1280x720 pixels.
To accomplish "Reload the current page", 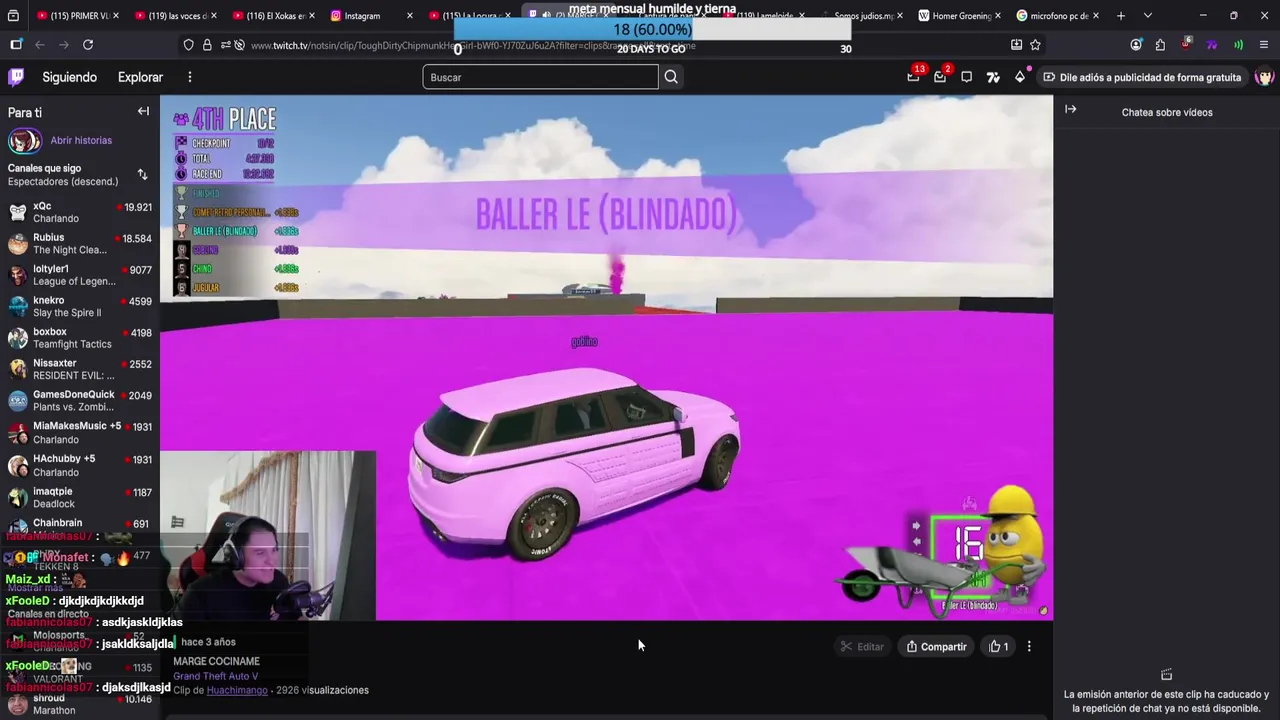I will tap(88, 45).
